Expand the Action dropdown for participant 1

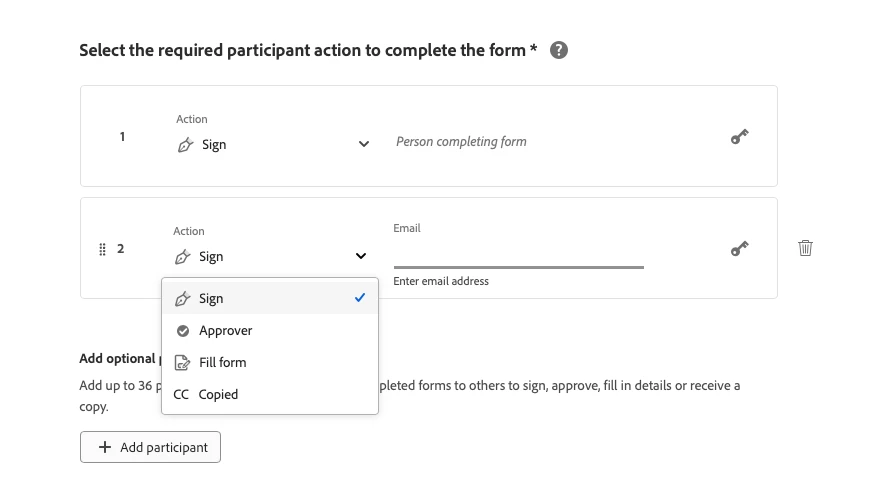click(364, 144)
